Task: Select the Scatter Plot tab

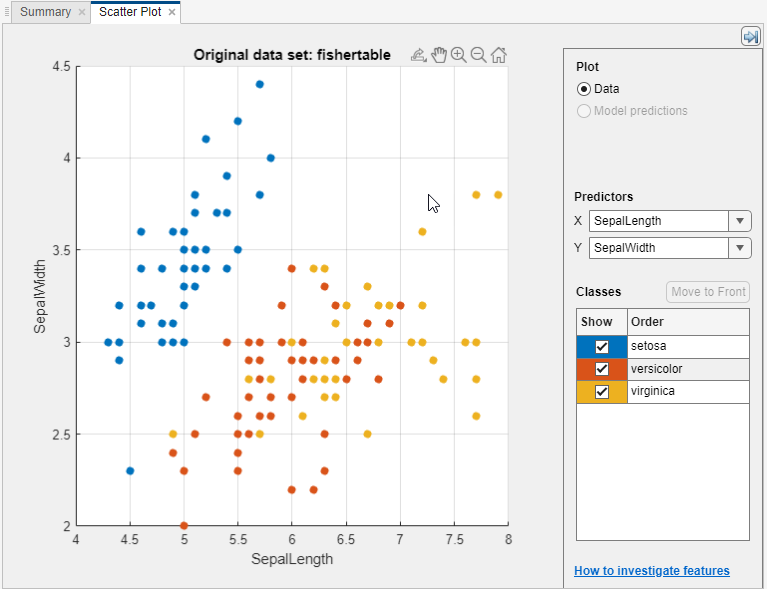Action: click(x=130, y=13)
